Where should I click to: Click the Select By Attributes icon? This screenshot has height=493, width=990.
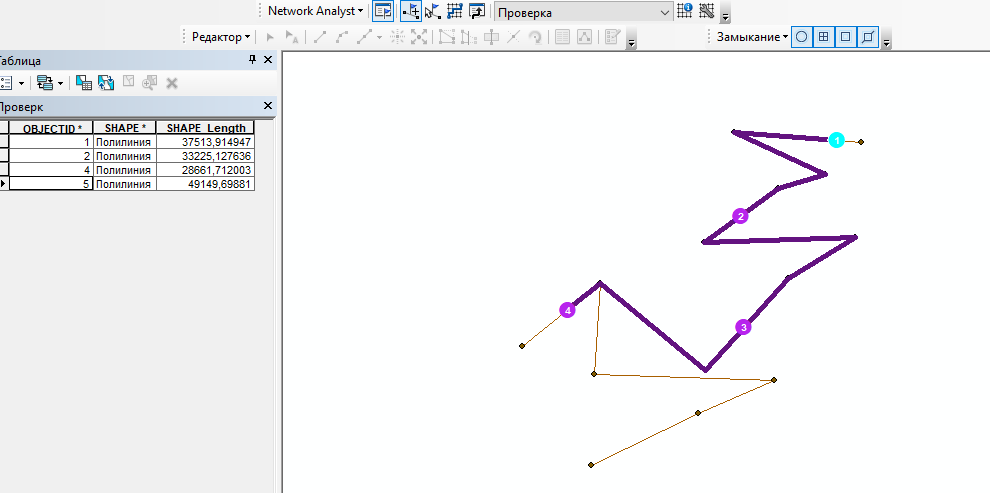(84, 82)
